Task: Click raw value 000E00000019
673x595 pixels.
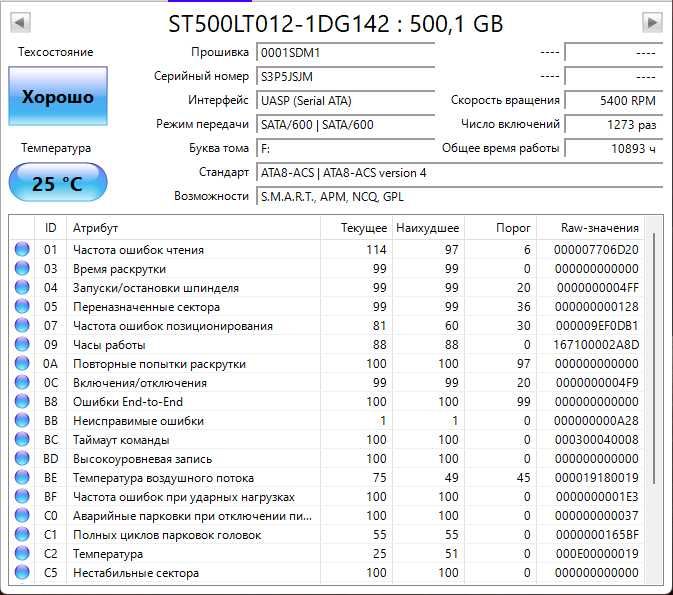Action: point(597,553)
